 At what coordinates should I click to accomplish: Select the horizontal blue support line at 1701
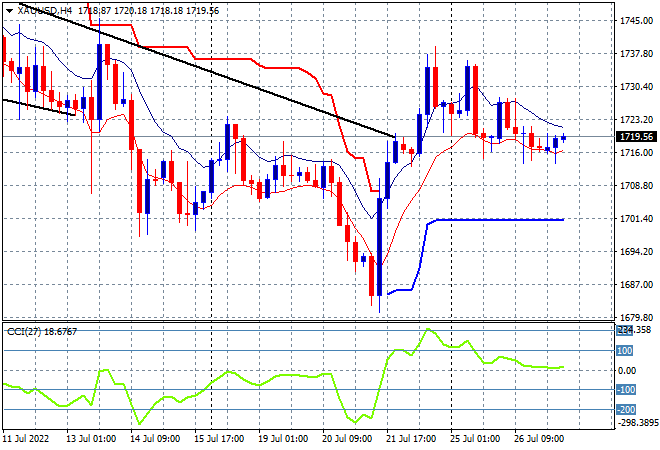(500, 219)
